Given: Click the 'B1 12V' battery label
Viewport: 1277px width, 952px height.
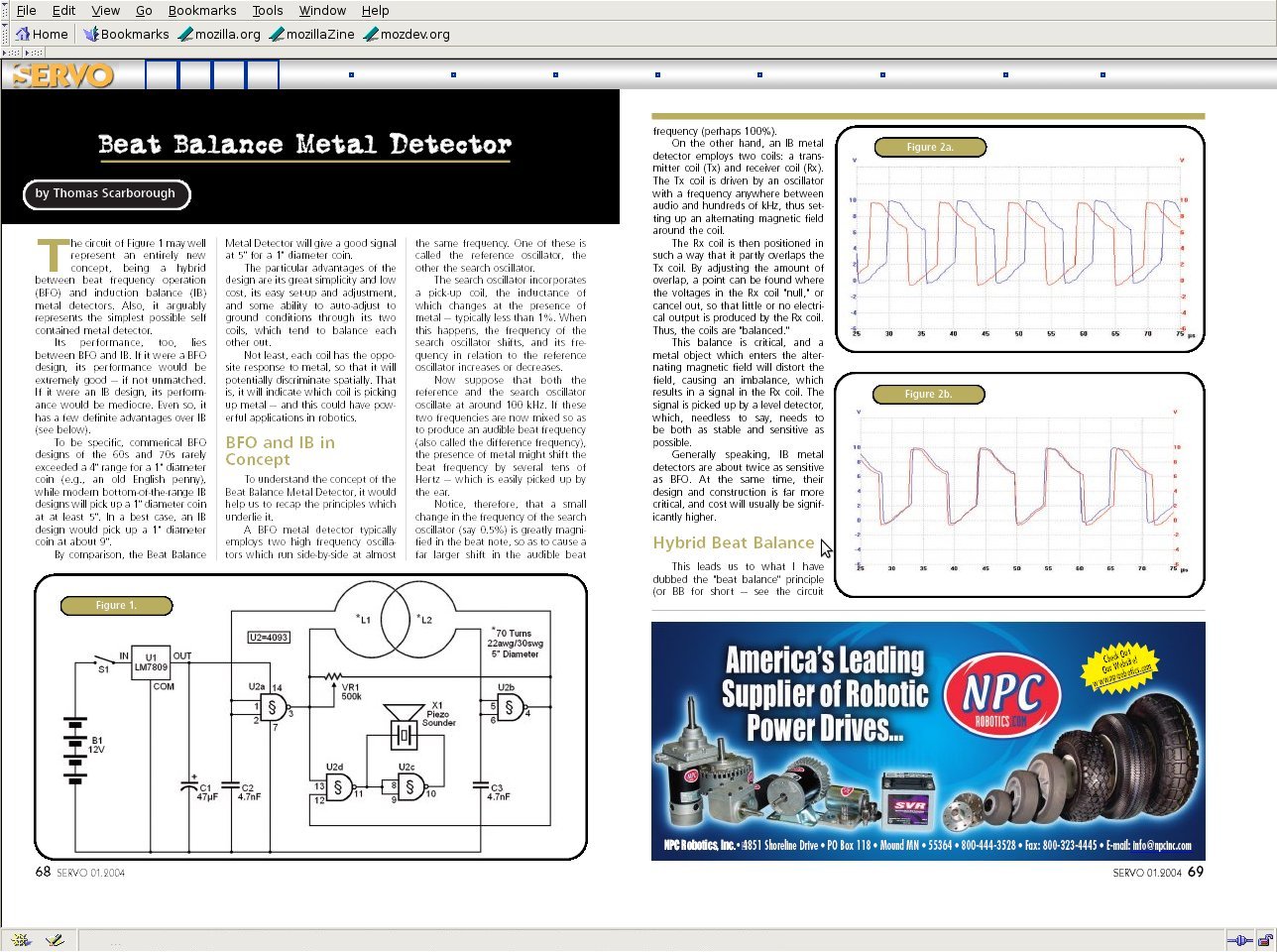Looking at the screenshot, I should point(97,745).
